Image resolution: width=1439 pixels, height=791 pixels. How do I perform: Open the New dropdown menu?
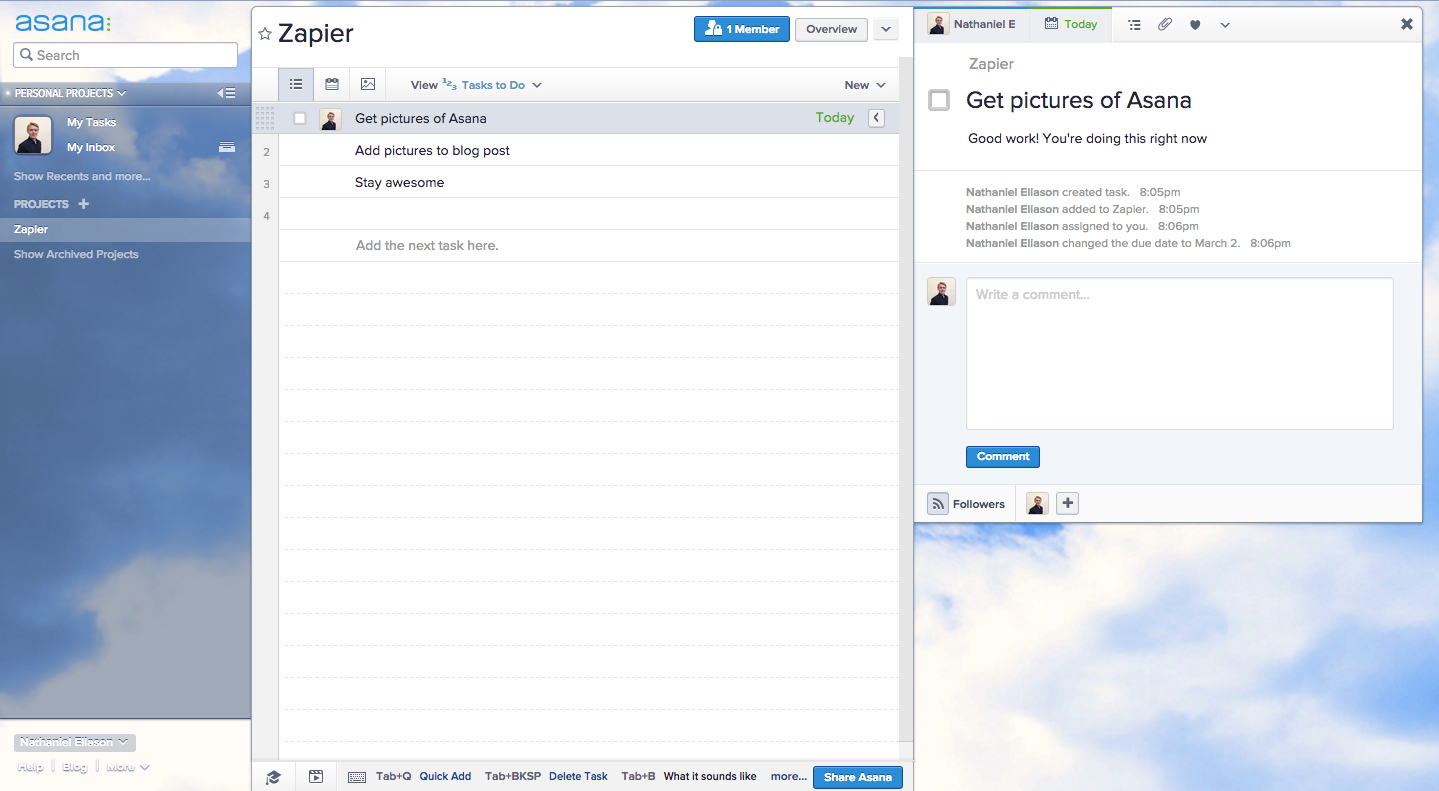point(865,85)
